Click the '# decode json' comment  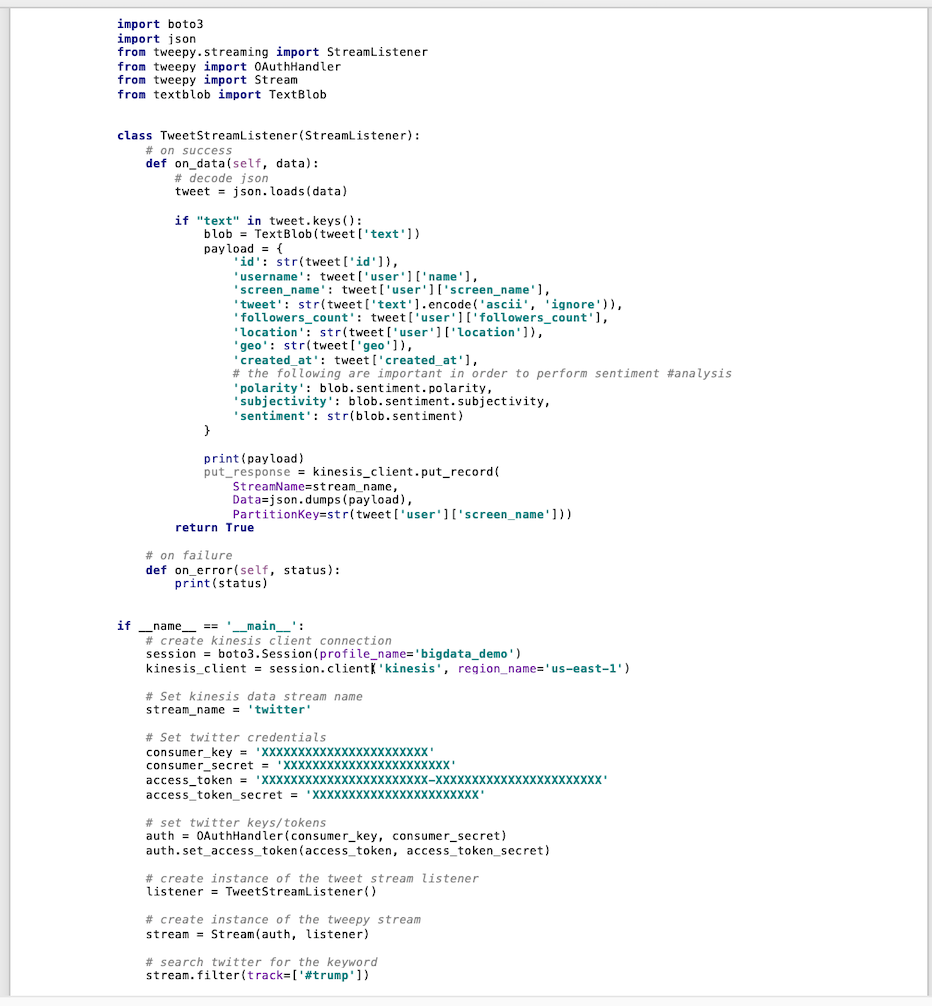click(221, 178)
